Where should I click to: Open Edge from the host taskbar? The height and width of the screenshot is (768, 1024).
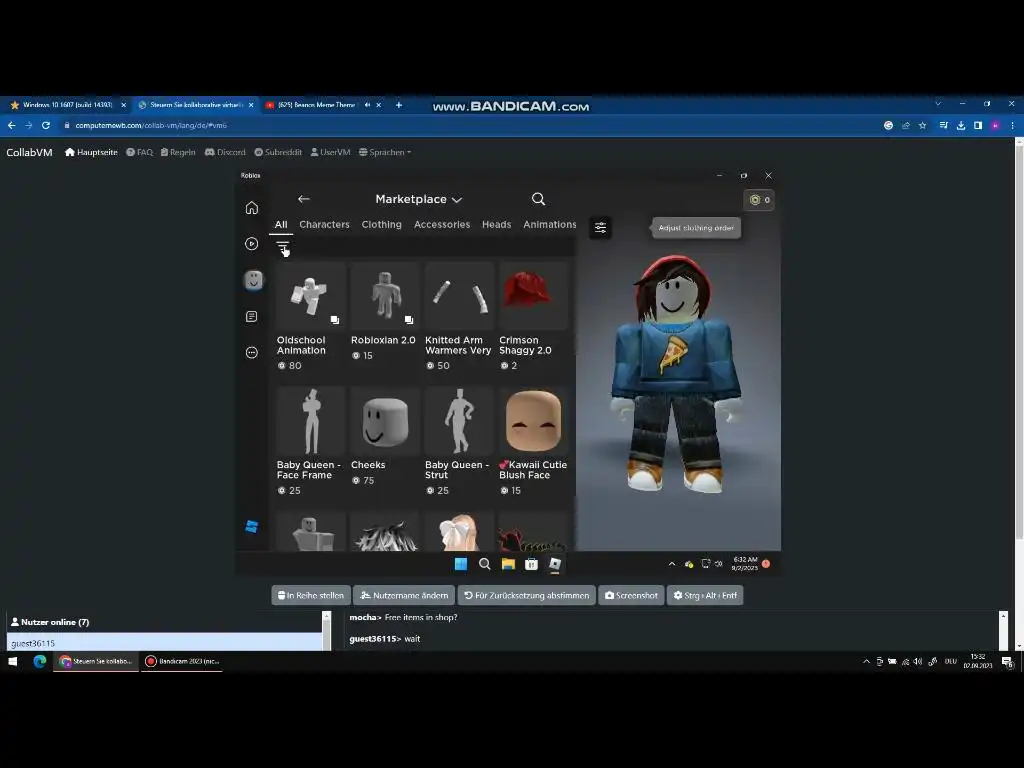pos(40,662)
